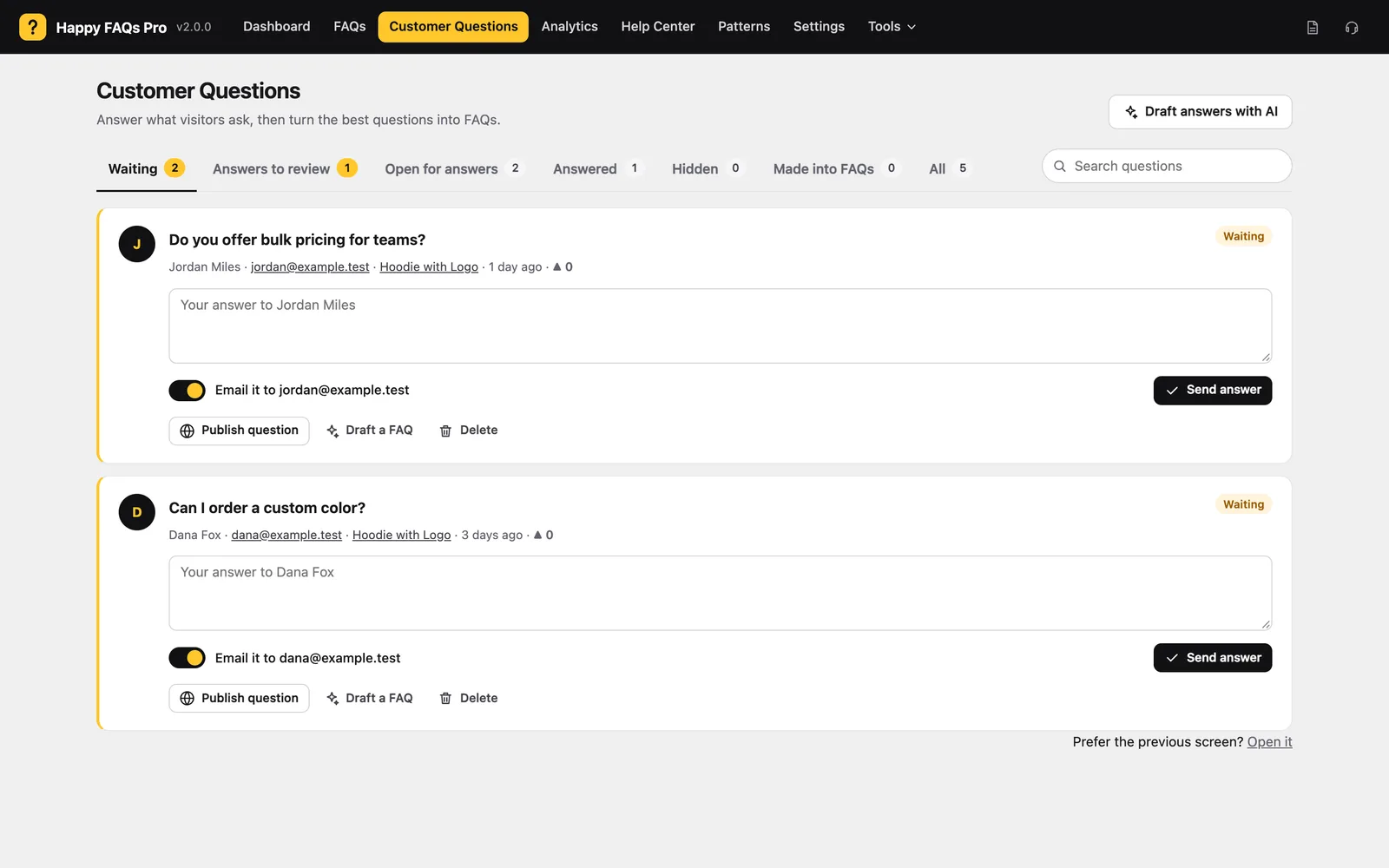Open the Analytics page

tap(569, 27)
